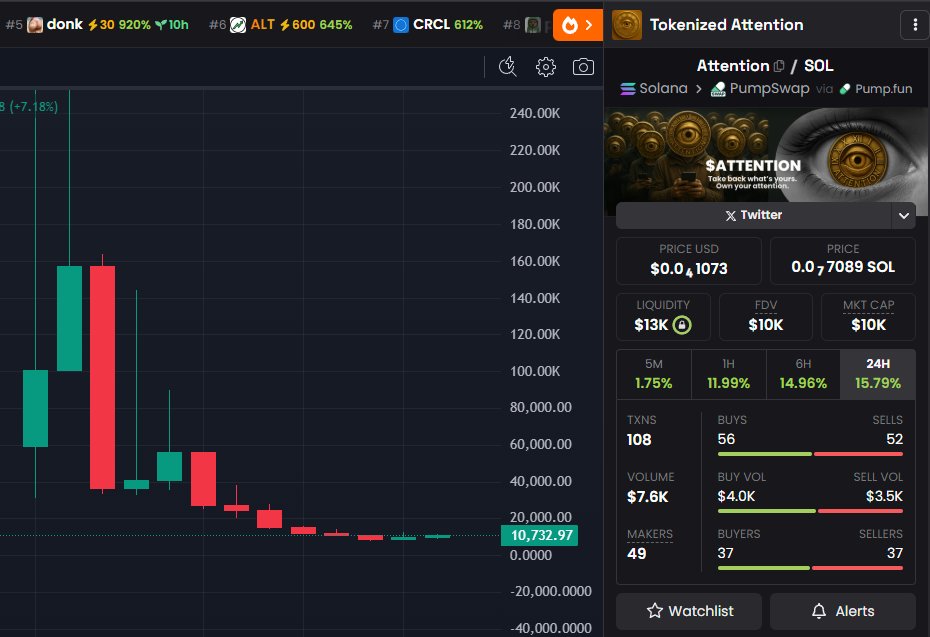Click the current price tag 10,732.97

pos(540,536)
